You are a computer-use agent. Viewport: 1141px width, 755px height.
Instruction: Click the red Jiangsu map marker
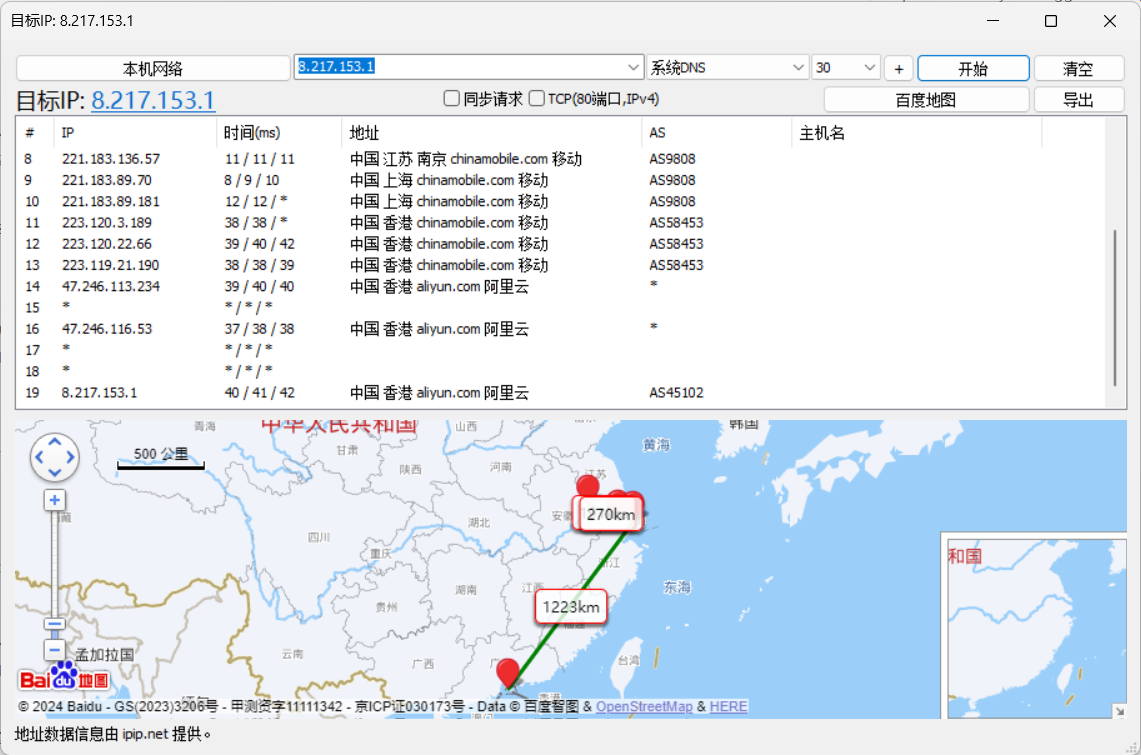(x=587, y=486)
